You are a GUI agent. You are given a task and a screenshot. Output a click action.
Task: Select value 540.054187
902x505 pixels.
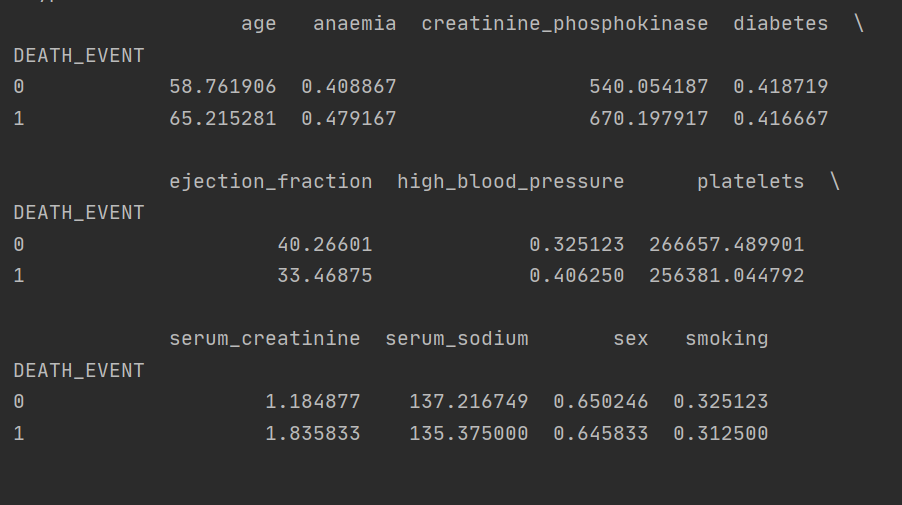(648, 87)
